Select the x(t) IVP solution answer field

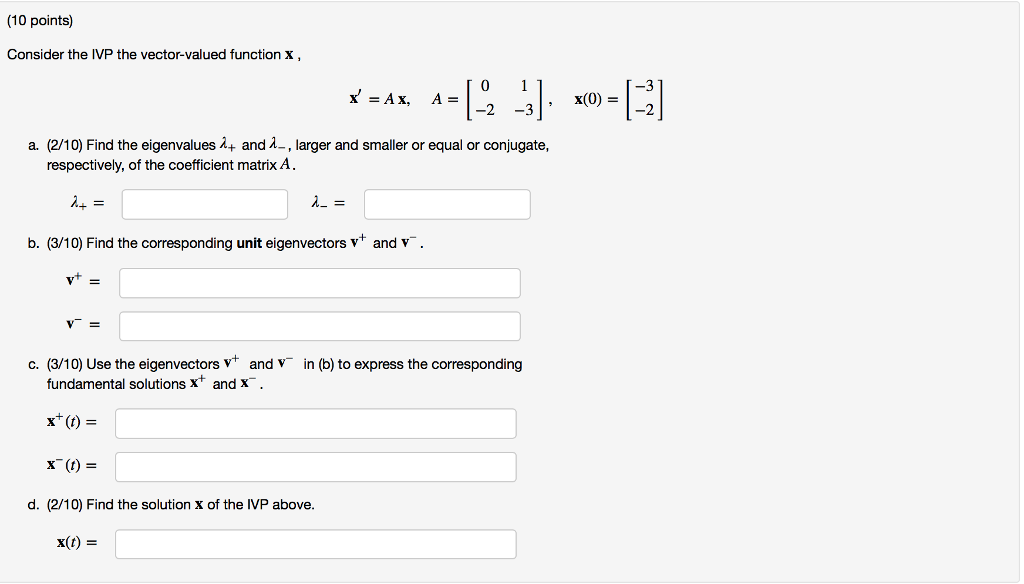pos(315,543)
